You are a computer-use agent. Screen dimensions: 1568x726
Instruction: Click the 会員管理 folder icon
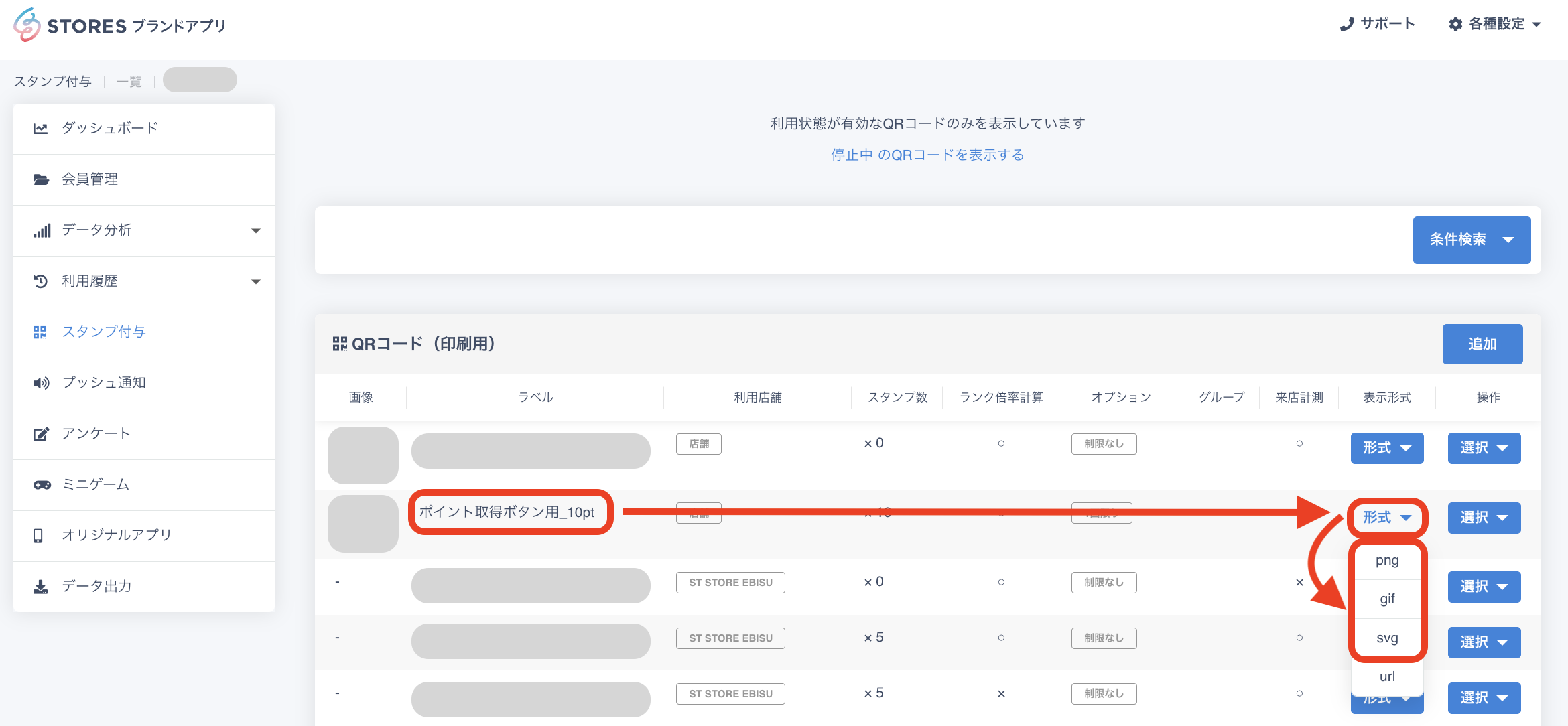41,179
